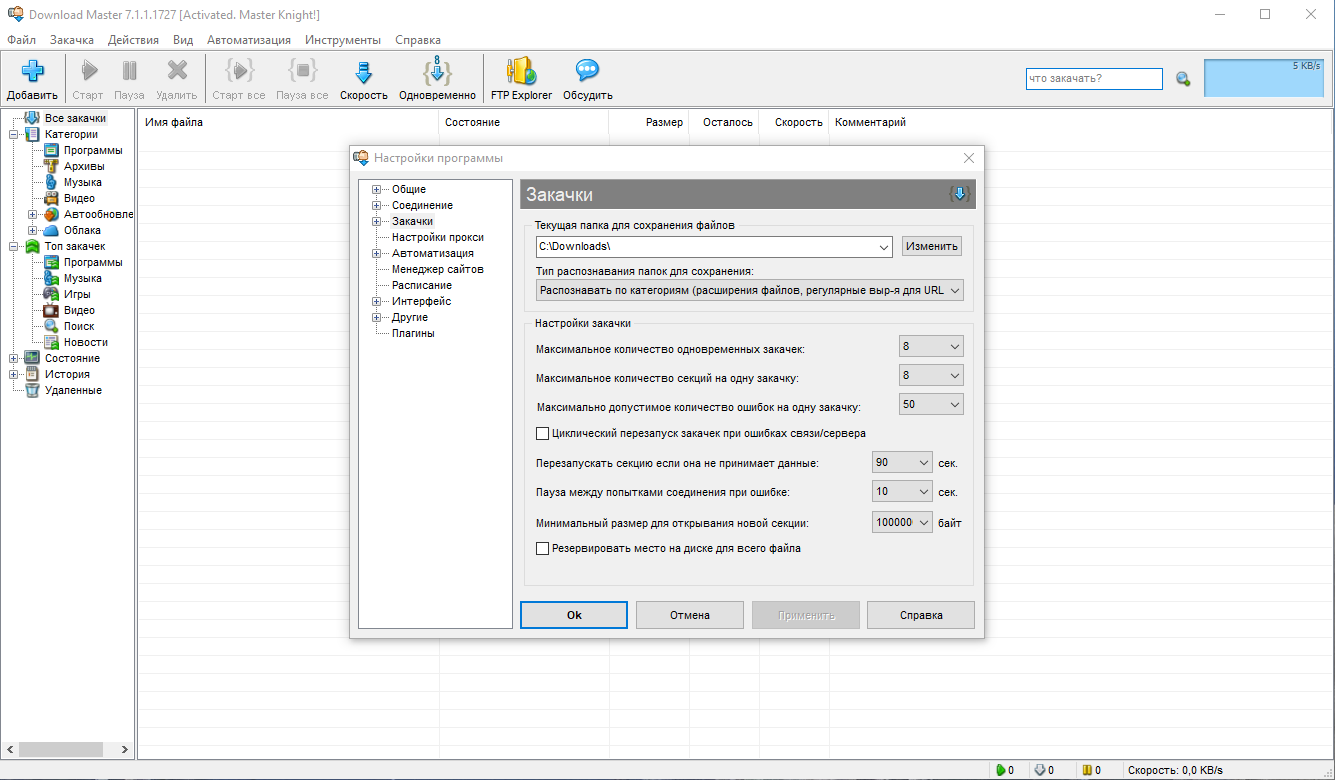Image resolution: width=1335 pixels, height=780 pixels.
Task: Click the Обсудить chat bubble icon
Action: (x=587, y=71)
